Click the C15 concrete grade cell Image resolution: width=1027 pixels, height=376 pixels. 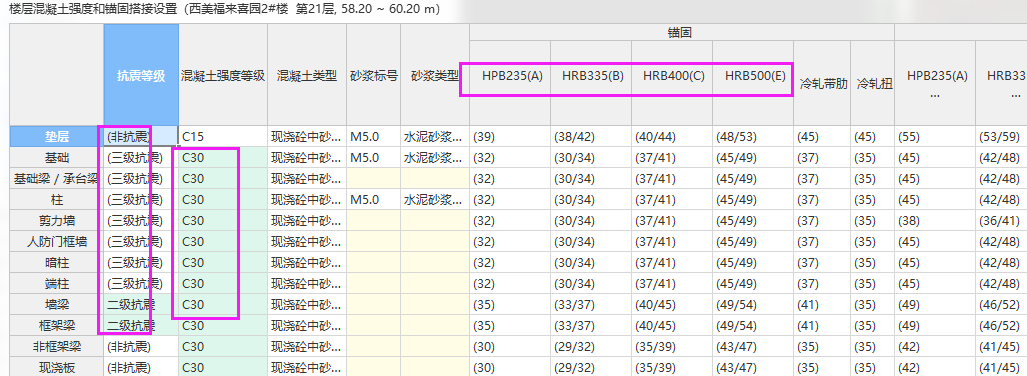[x=223, y=137]
